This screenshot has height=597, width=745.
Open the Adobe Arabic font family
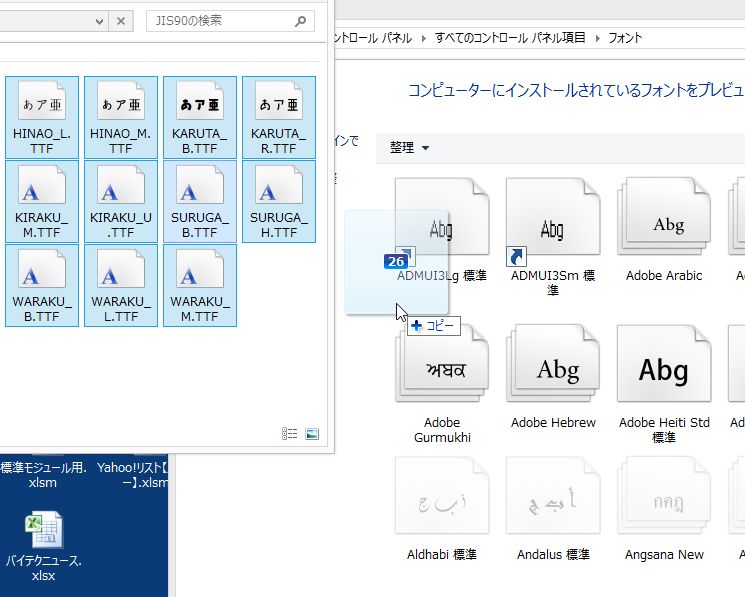(x=664, y=230)
